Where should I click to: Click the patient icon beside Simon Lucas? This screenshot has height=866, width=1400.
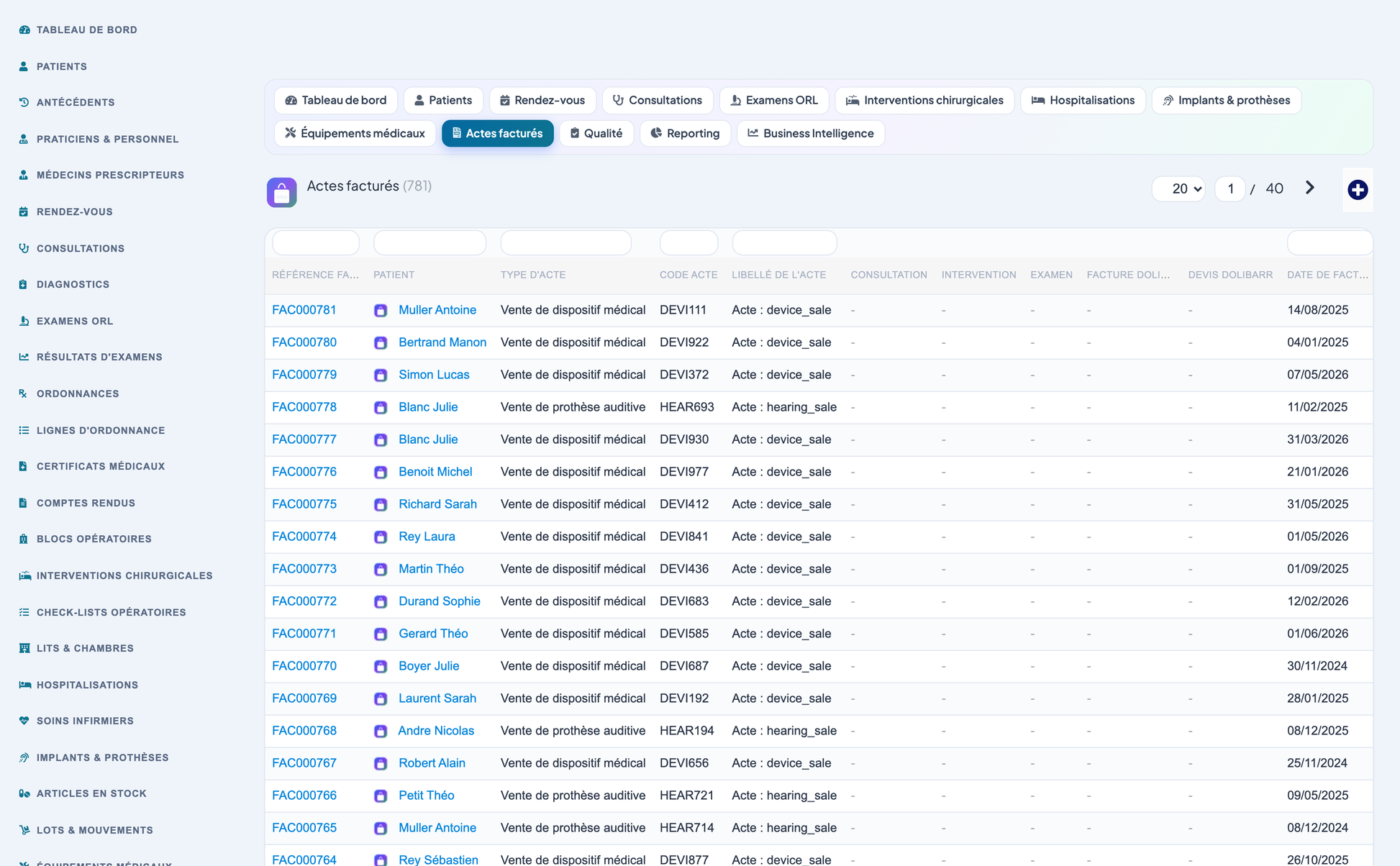tap(381, 375)
